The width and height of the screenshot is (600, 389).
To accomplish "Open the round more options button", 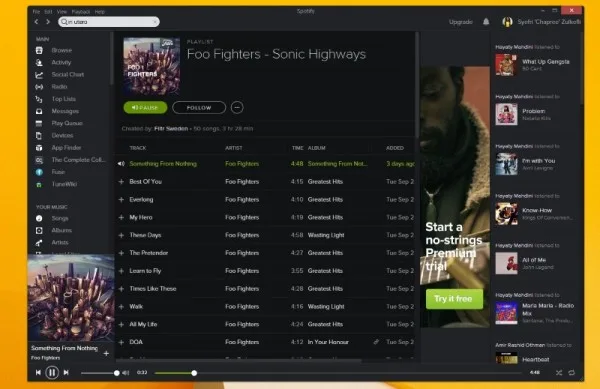I will point(237,107).
